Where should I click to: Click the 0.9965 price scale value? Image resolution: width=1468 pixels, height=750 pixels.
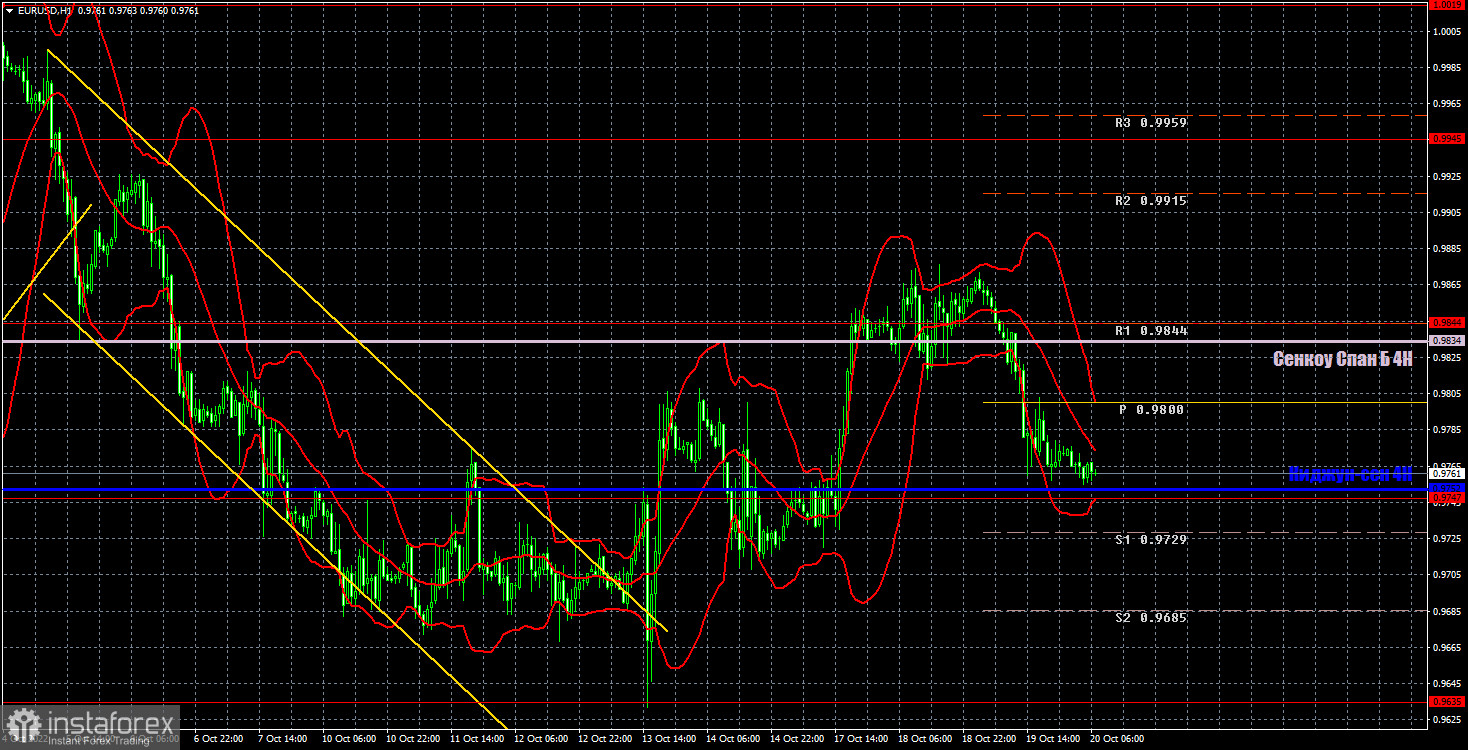tap(1448, 104)
